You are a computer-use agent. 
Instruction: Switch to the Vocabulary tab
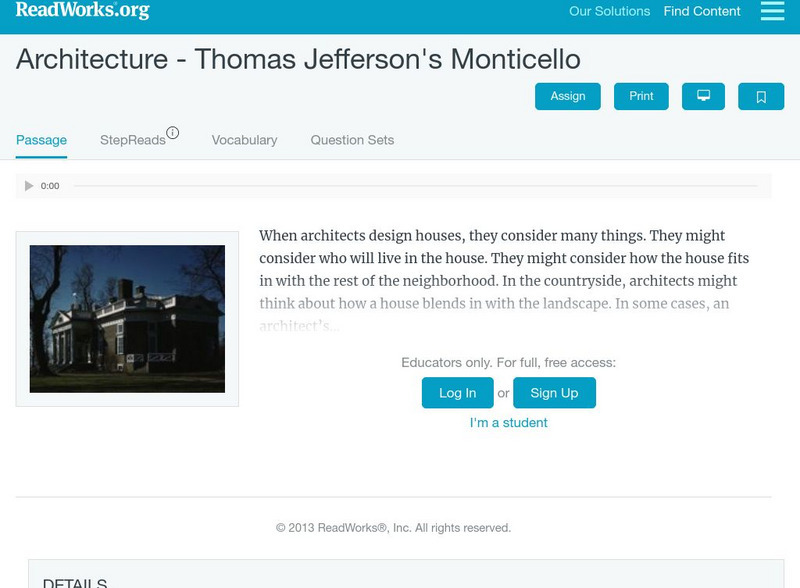point(244,140)
